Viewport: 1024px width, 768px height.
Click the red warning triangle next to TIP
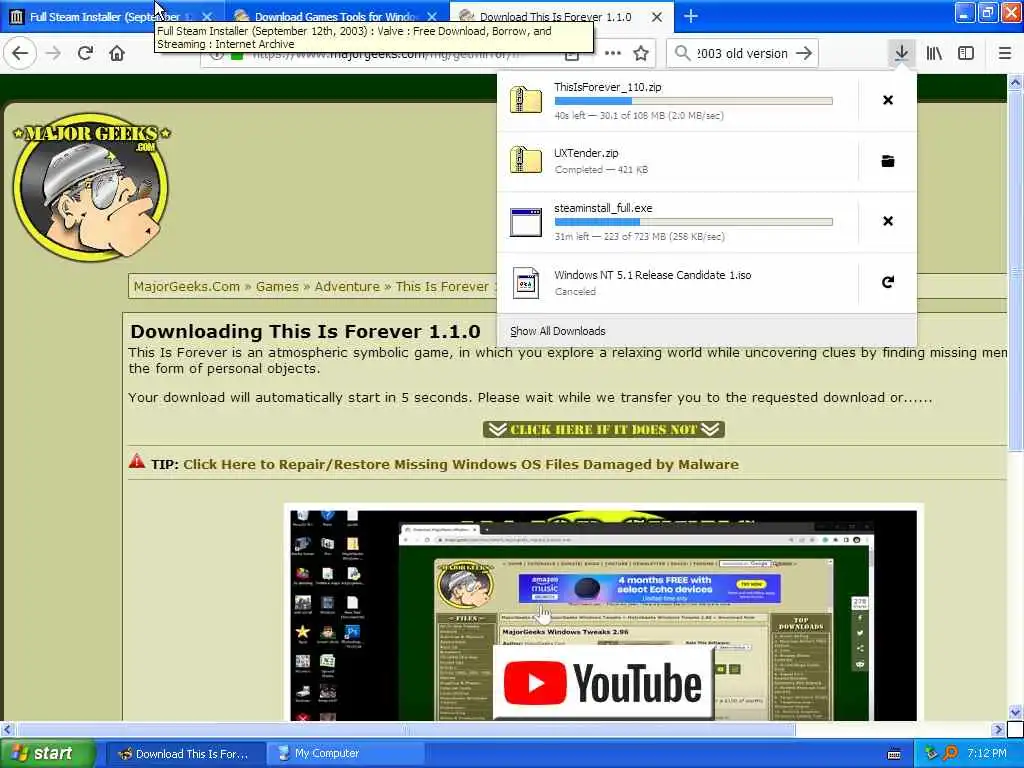136,461
